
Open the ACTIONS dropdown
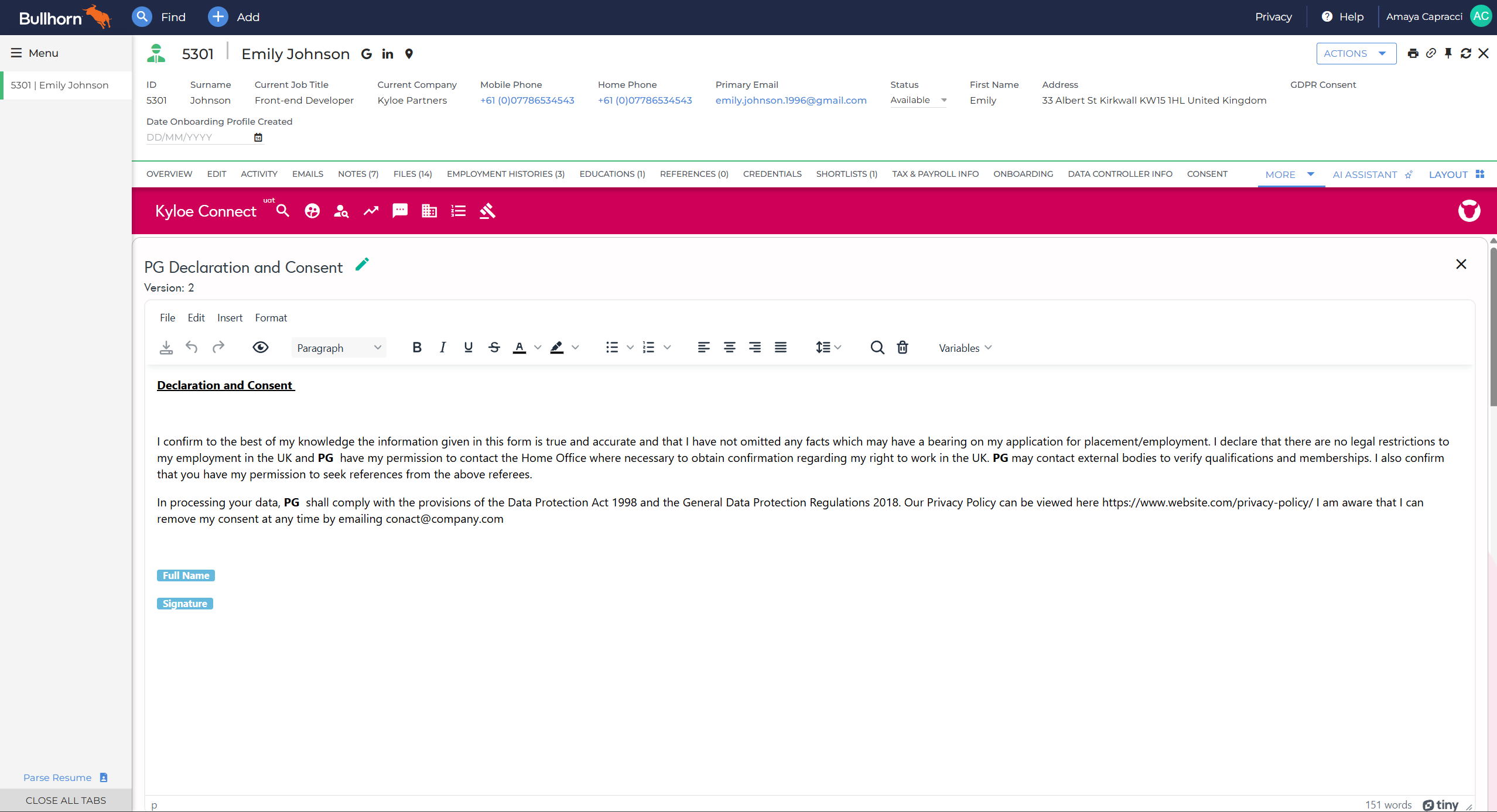coord(1356,53)
